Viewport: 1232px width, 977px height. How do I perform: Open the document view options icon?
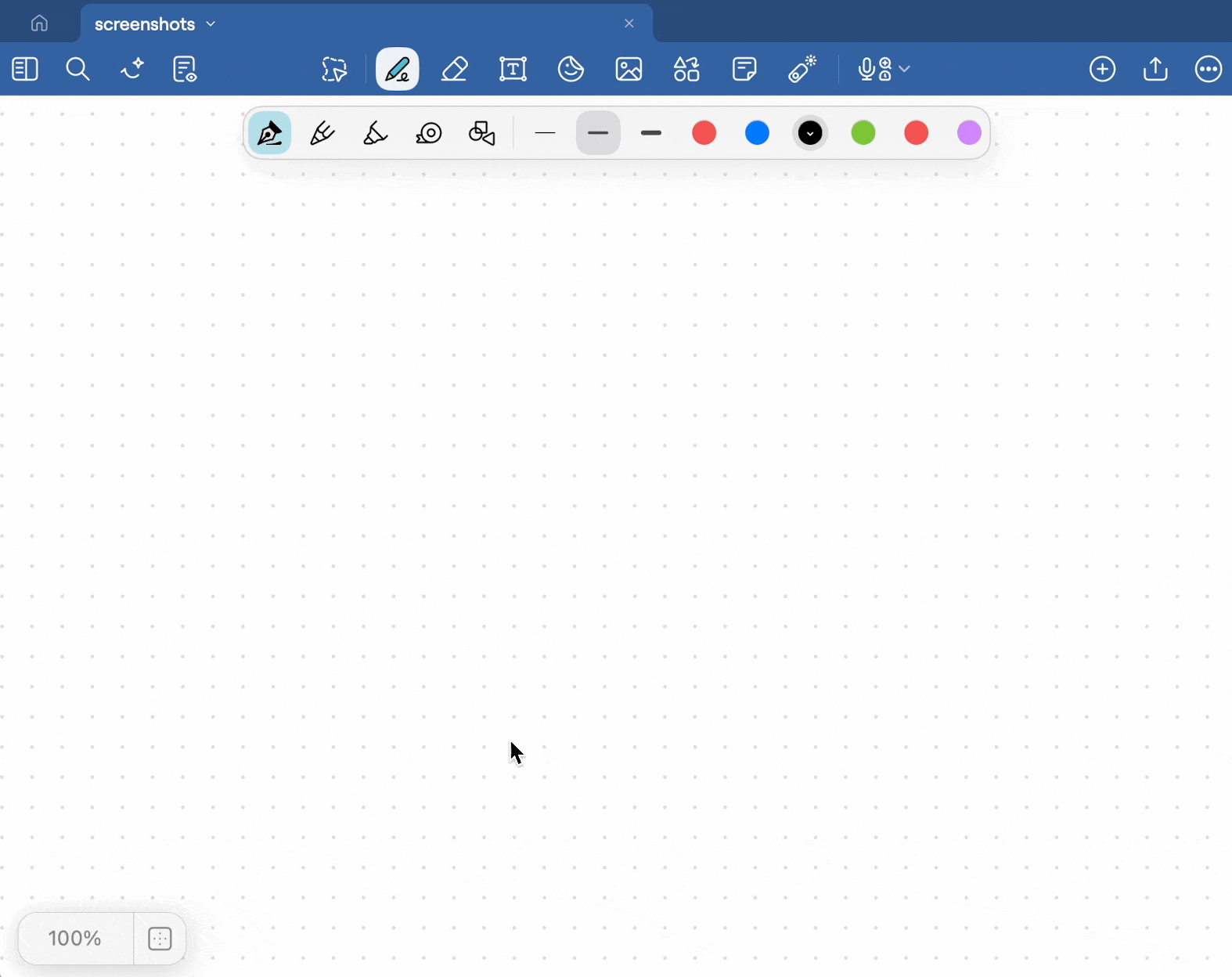(185, 69)
